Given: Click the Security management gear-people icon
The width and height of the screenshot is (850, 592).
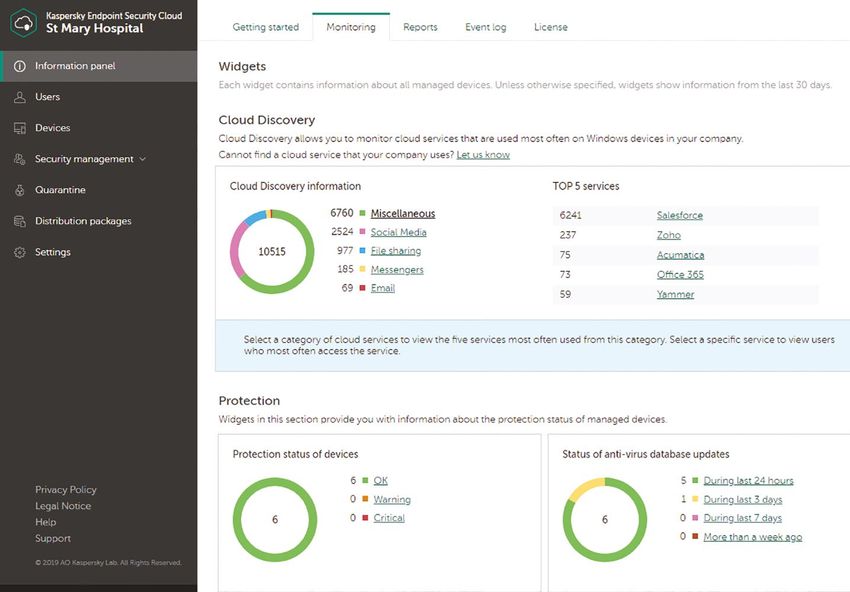Looking at the screenshot, I should coord(20,159).
